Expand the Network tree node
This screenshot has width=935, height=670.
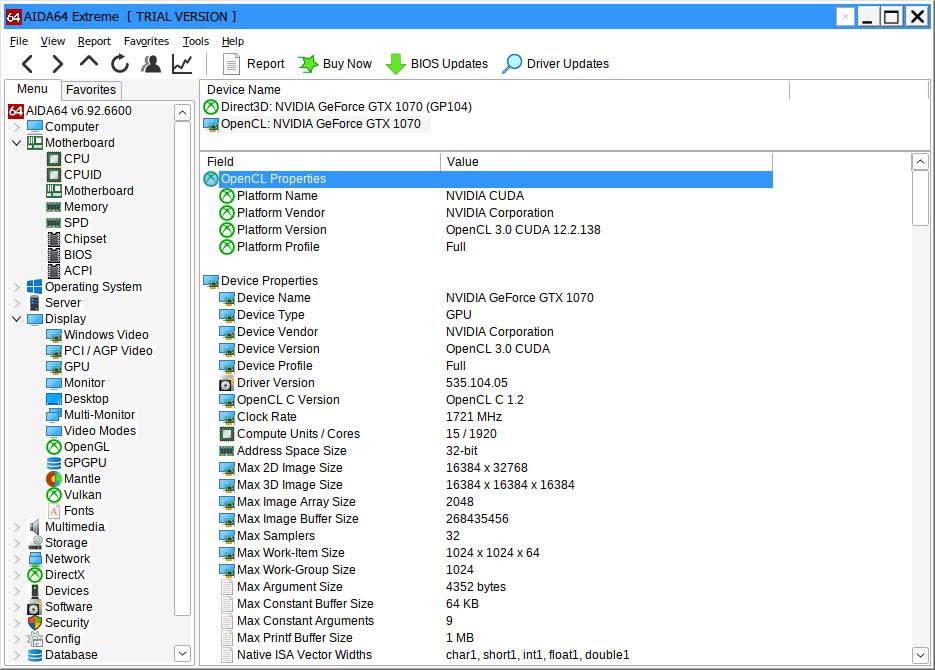(x=17, y=559)
